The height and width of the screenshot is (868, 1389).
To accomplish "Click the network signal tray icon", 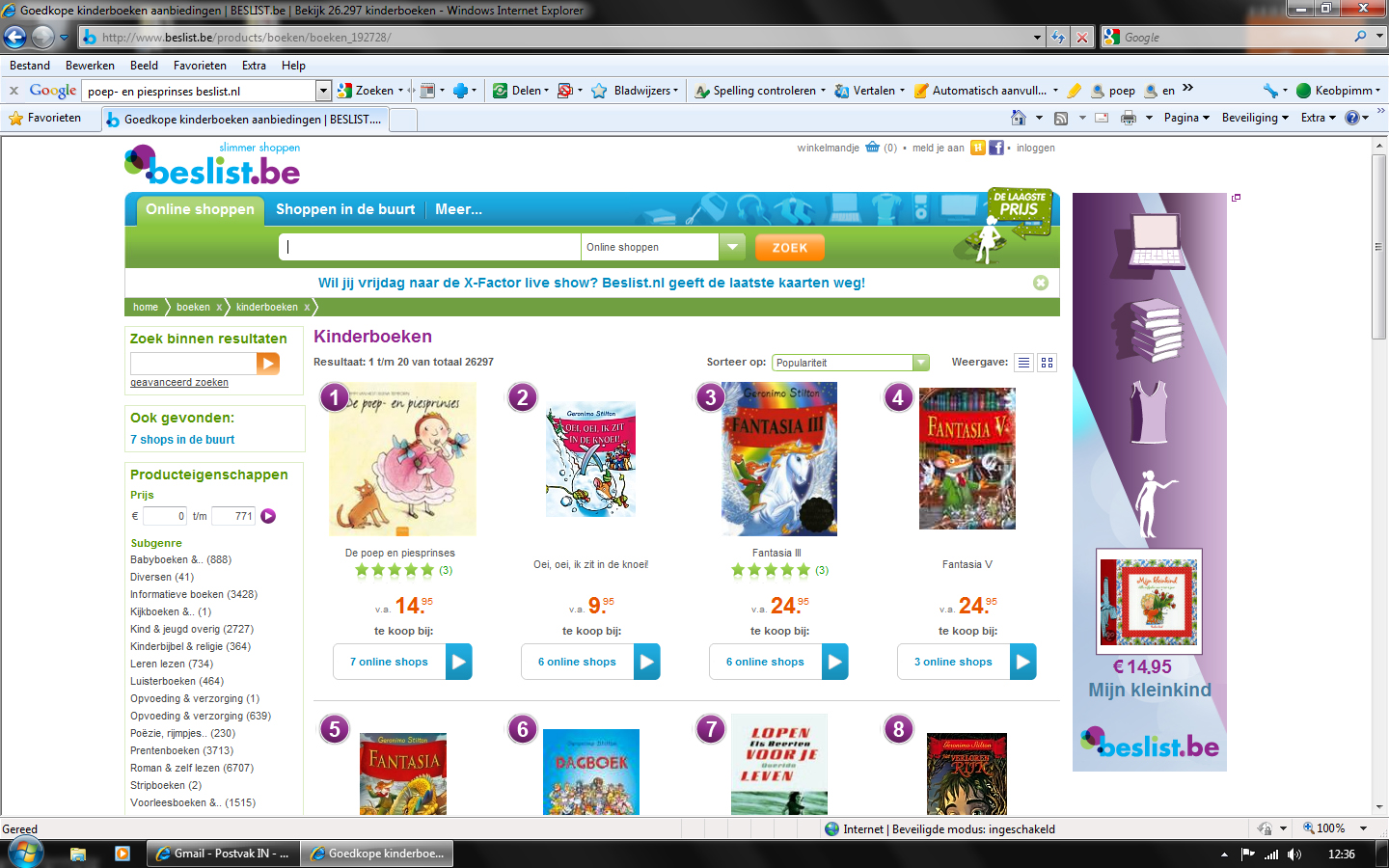I will click(x=1271, y=854).
